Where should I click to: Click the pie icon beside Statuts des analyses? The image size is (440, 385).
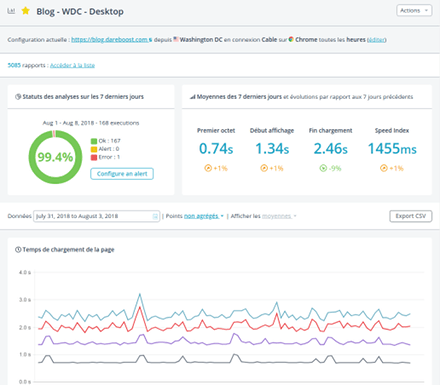pos(18,97)
